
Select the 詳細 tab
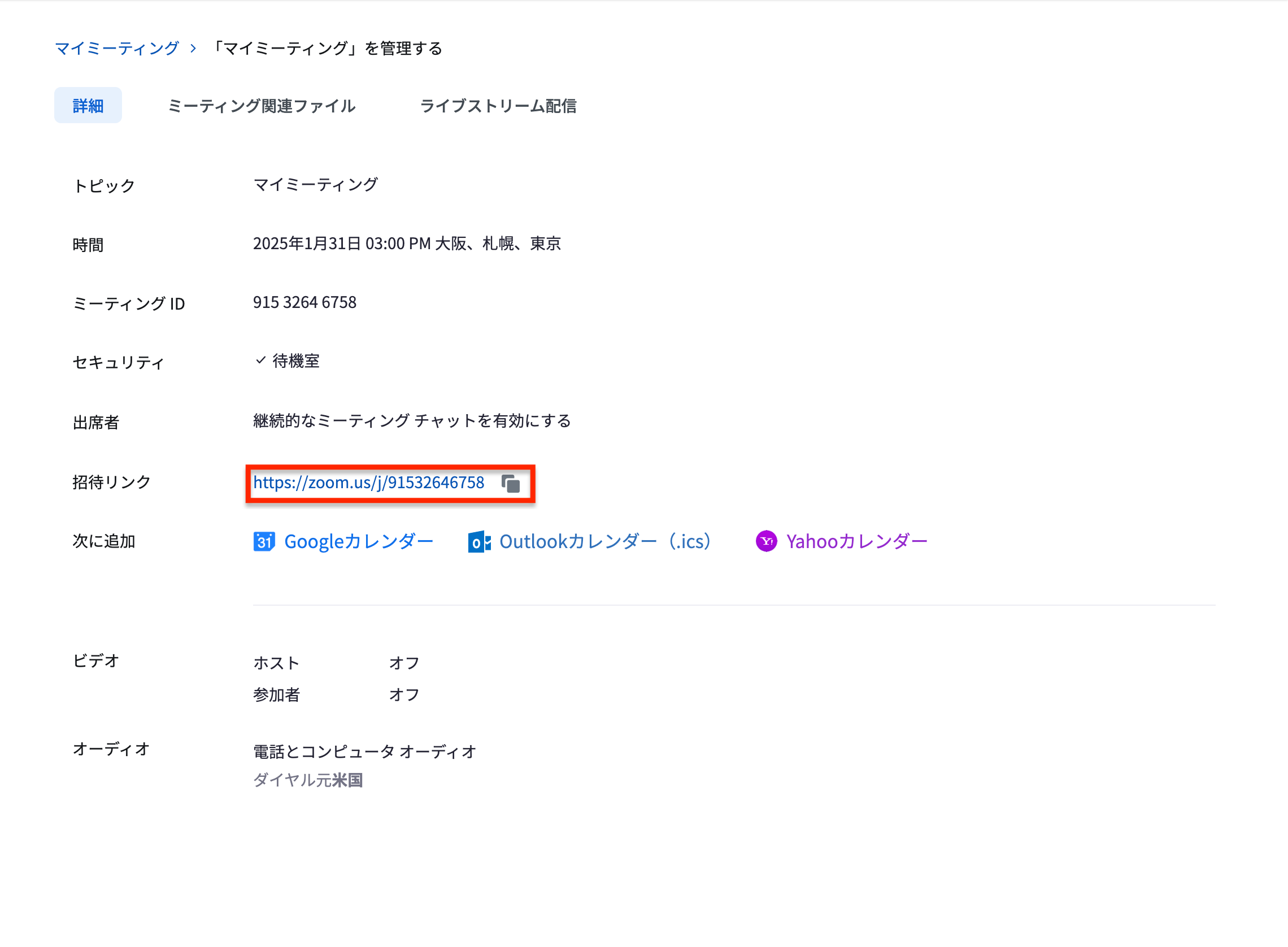(88, 105)
